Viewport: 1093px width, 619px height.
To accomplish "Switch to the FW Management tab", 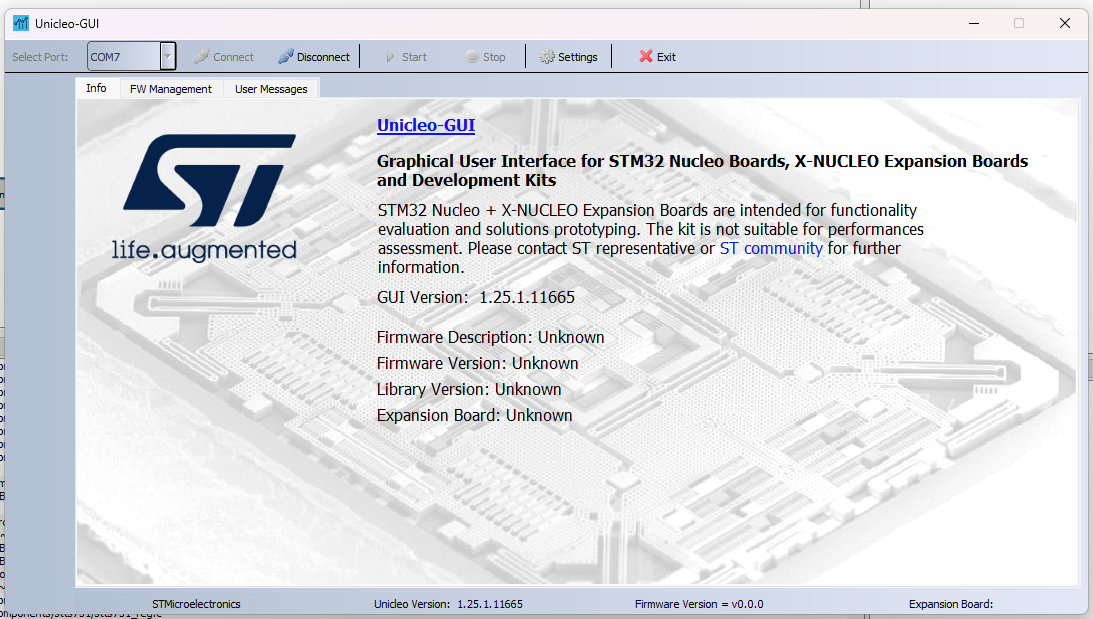I will pos(170,88).
